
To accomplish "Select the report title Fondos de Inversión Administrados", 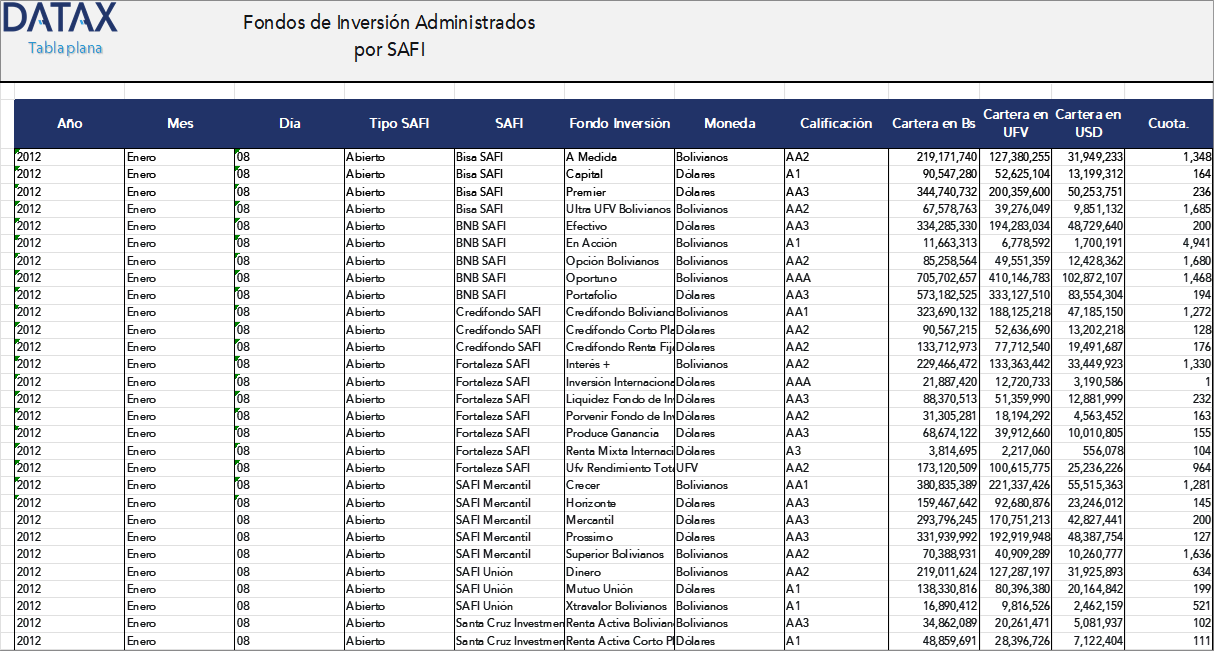I will pyautogui.click(x=388, y=22).
